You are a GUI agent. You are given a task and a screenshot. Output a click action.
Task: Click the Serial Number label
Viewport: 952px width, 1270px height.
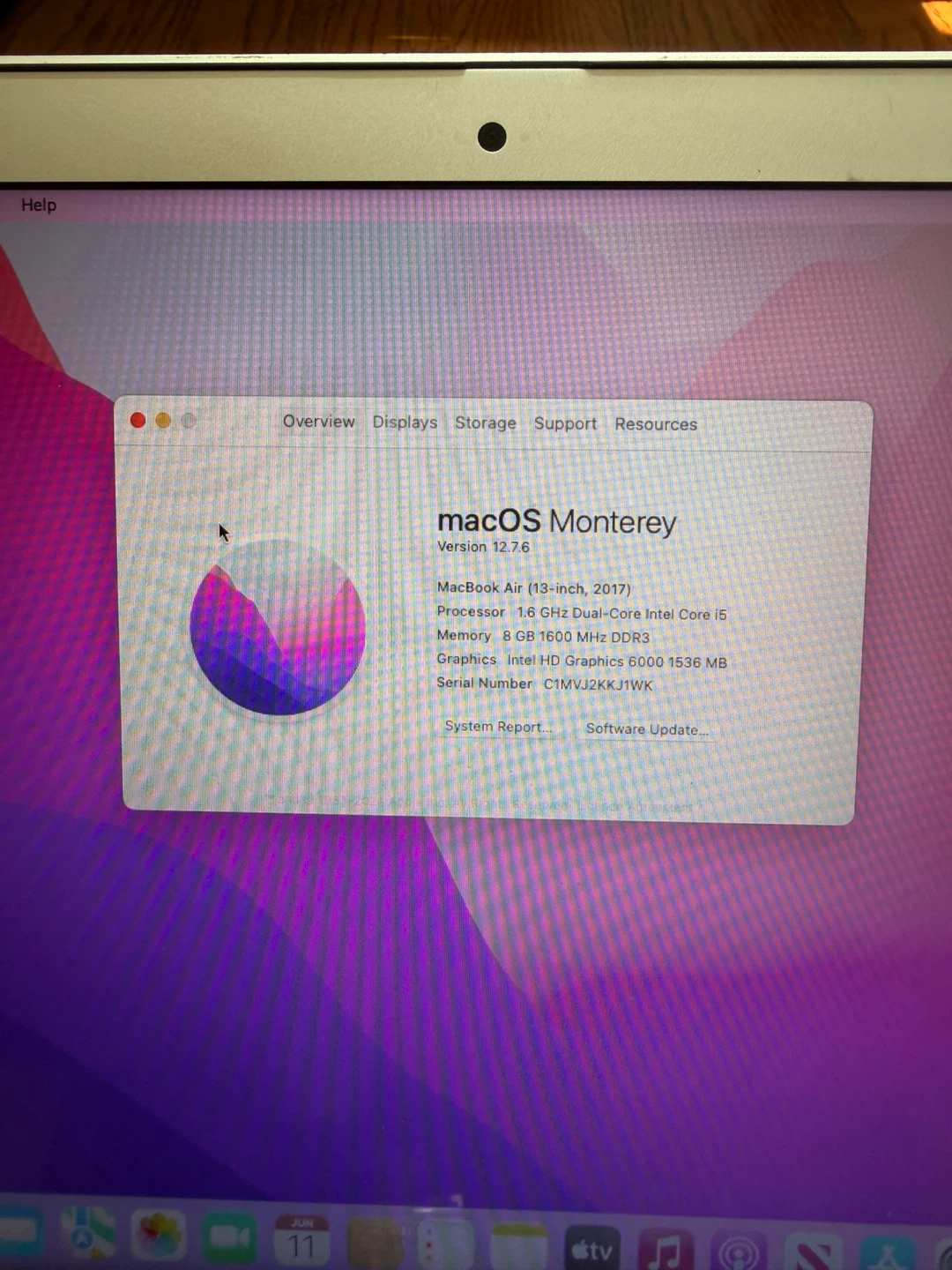point(484,683)
